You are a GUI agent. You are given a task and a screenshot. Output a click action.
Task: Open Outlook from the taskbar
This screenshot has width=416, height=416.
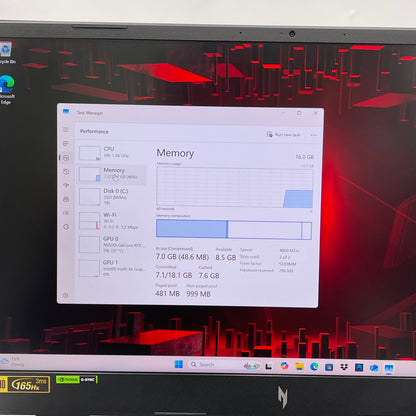(x=374, y=368)
